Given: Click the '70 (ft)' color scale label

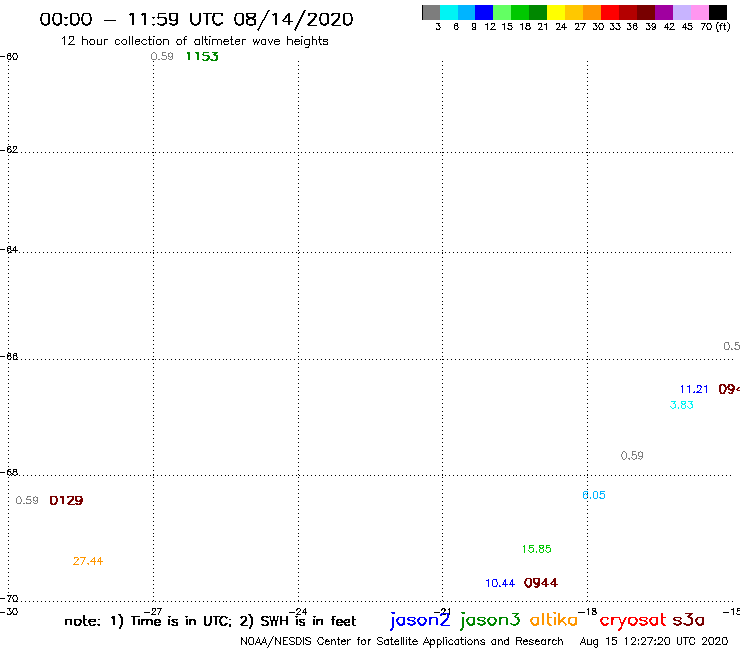Looking at the screenshot, I should pyautogui.click(x=715, y=27).
